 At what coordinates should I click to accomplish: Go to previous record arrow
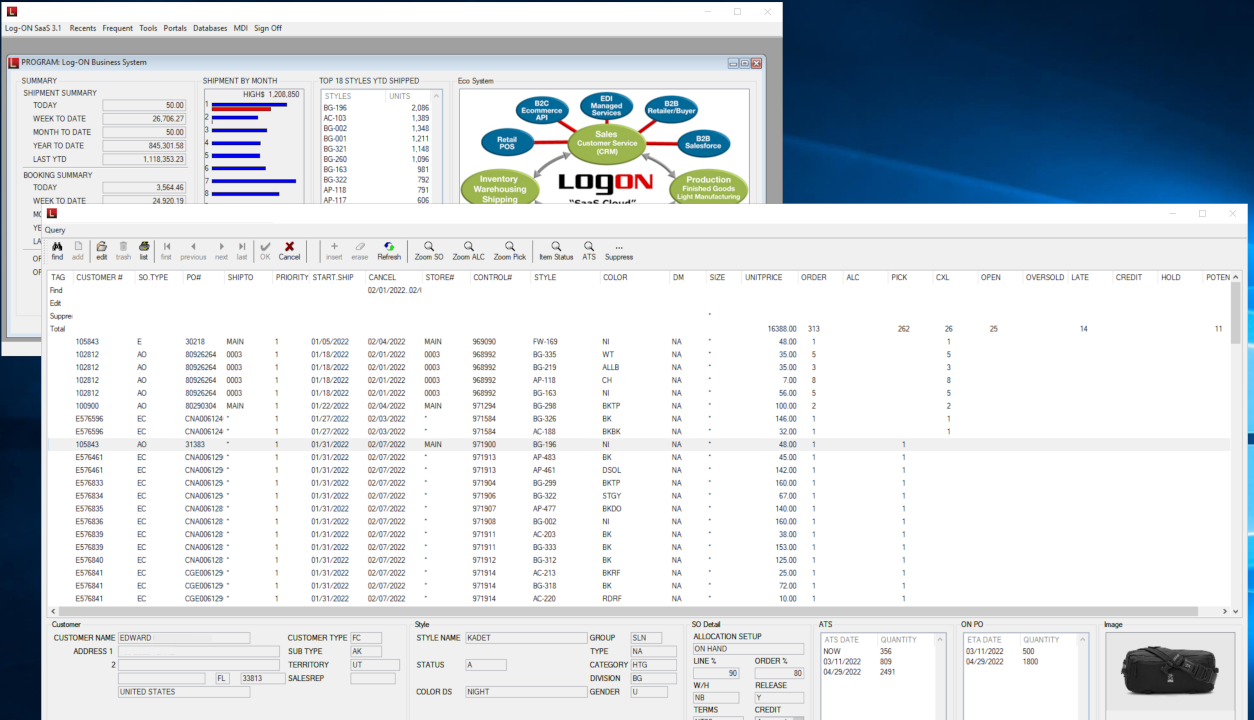click(193, 246)
